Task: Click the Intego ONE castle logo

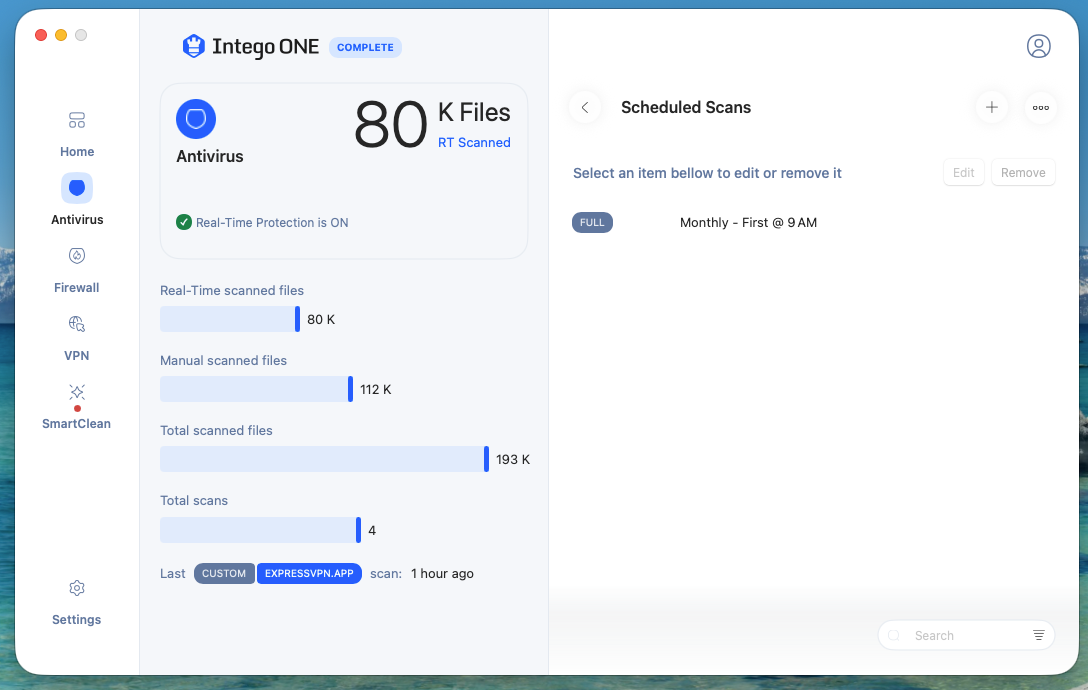Action: pyautogui.click(x=194, y=47)
